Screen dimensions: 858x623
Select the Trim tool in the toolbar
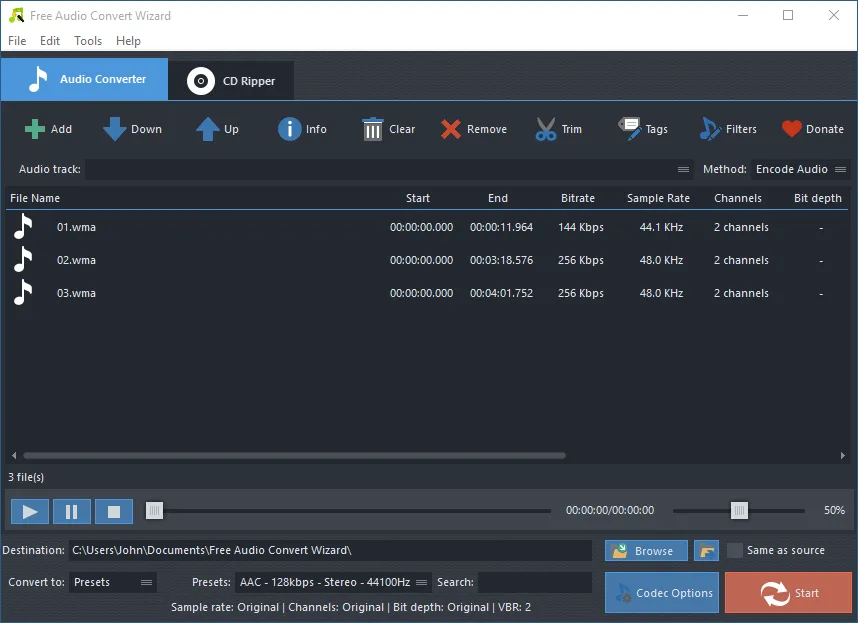(x=558, y=128)
